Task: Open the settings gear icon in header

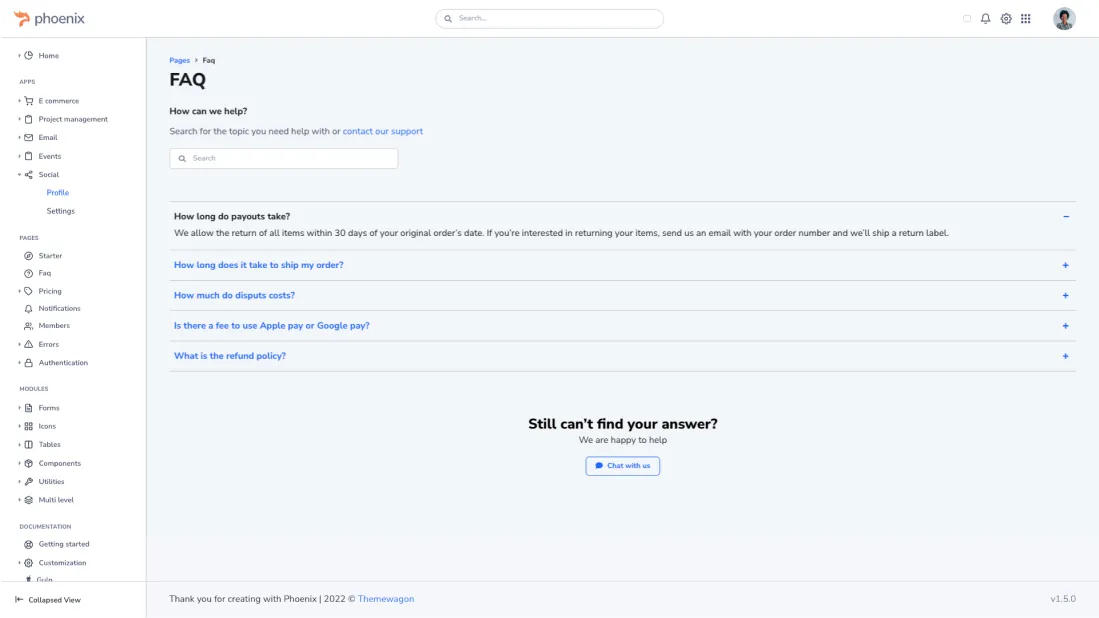Action: point(1006,19)
